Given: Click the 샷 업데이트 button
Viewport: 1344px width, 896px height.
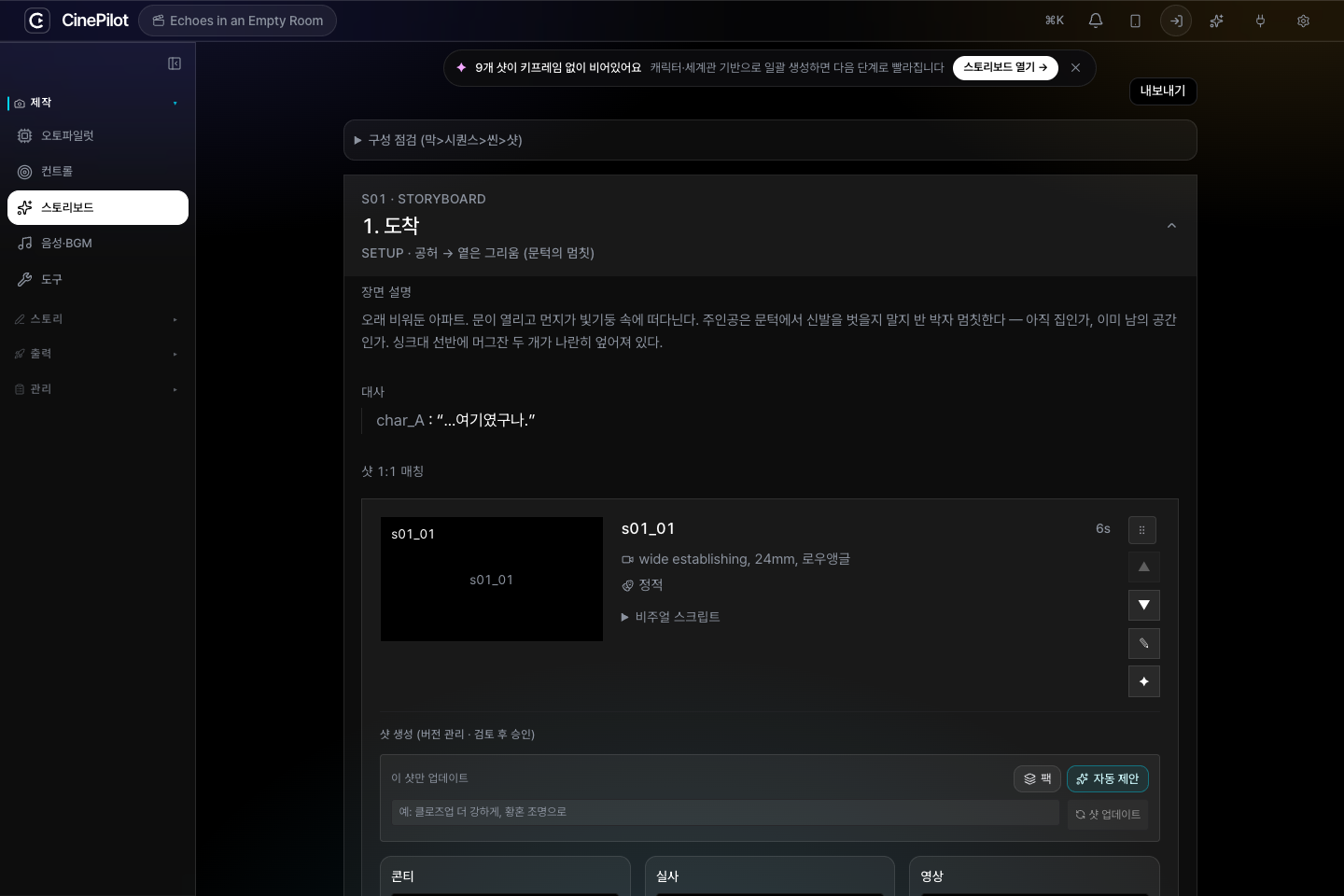Looking at the screenshot, I should 1108,815.
